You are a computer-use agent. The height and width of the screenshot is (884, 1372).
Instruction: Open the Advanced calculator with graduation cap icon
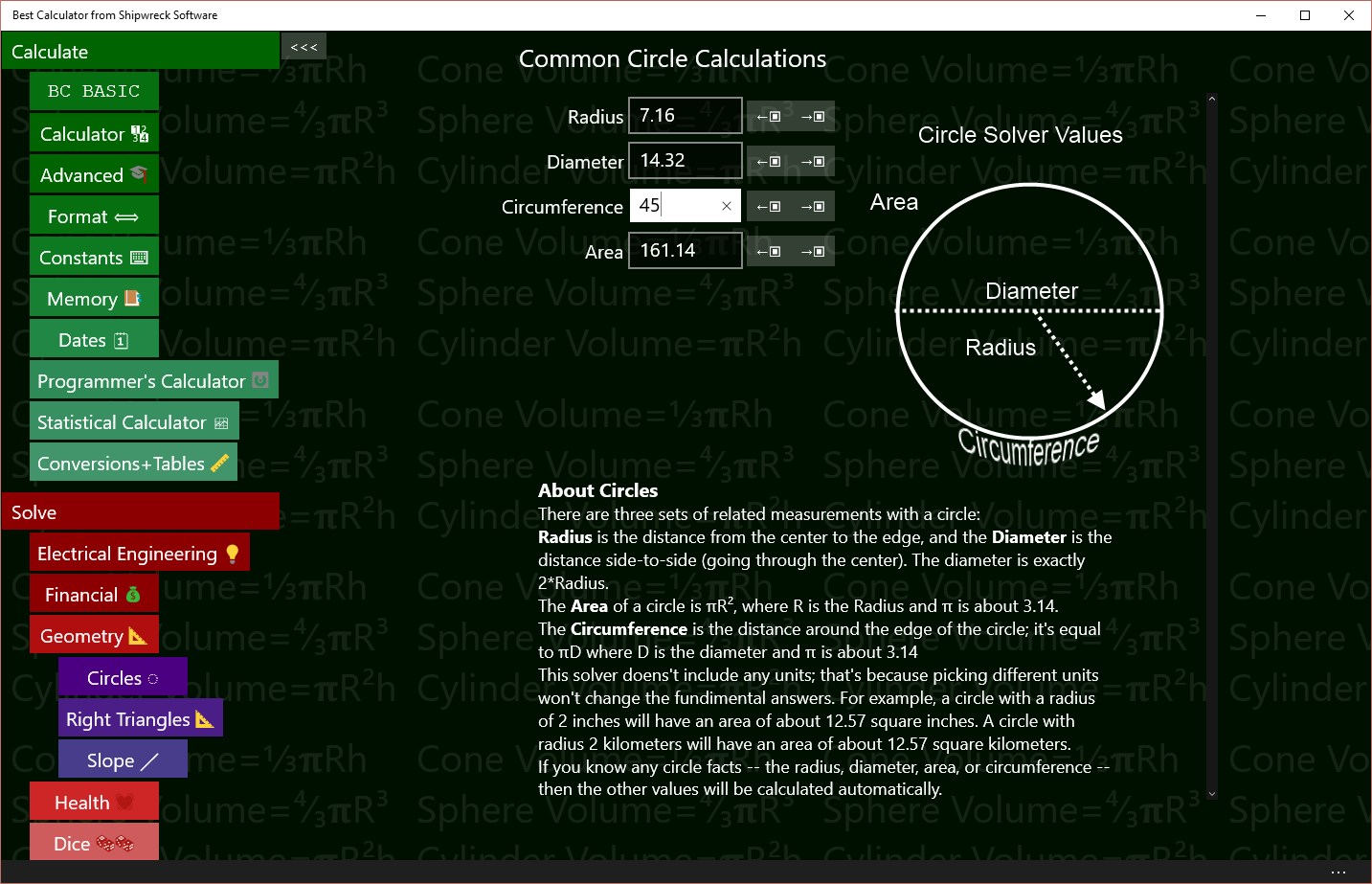(93, 174)
